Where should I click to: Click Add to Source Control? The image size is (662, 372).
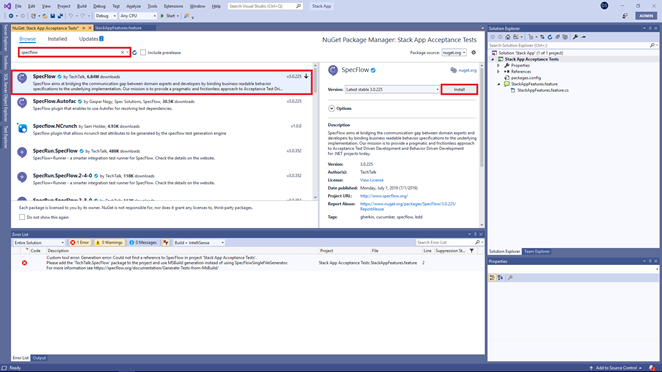click(x=616, y=368)
